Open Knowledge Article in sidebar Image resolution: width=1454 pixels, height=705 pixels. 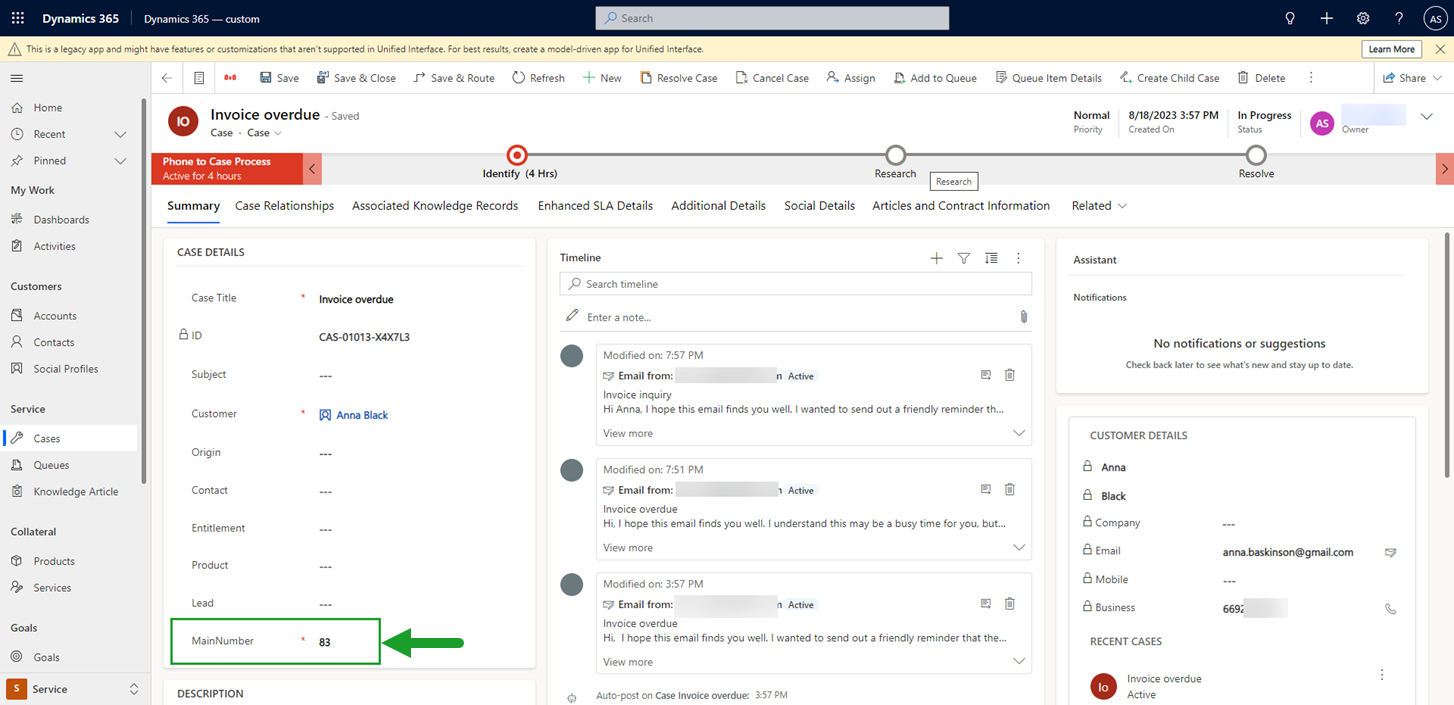coord(76,491)
